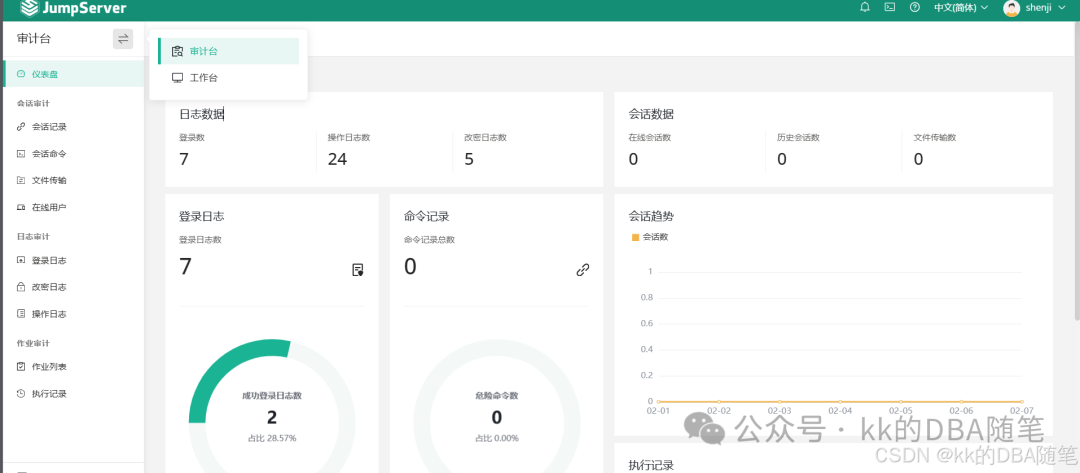This screenshot has width=1080, height=473.
Task: Click the help question mark icon
Action: point(915,8)
